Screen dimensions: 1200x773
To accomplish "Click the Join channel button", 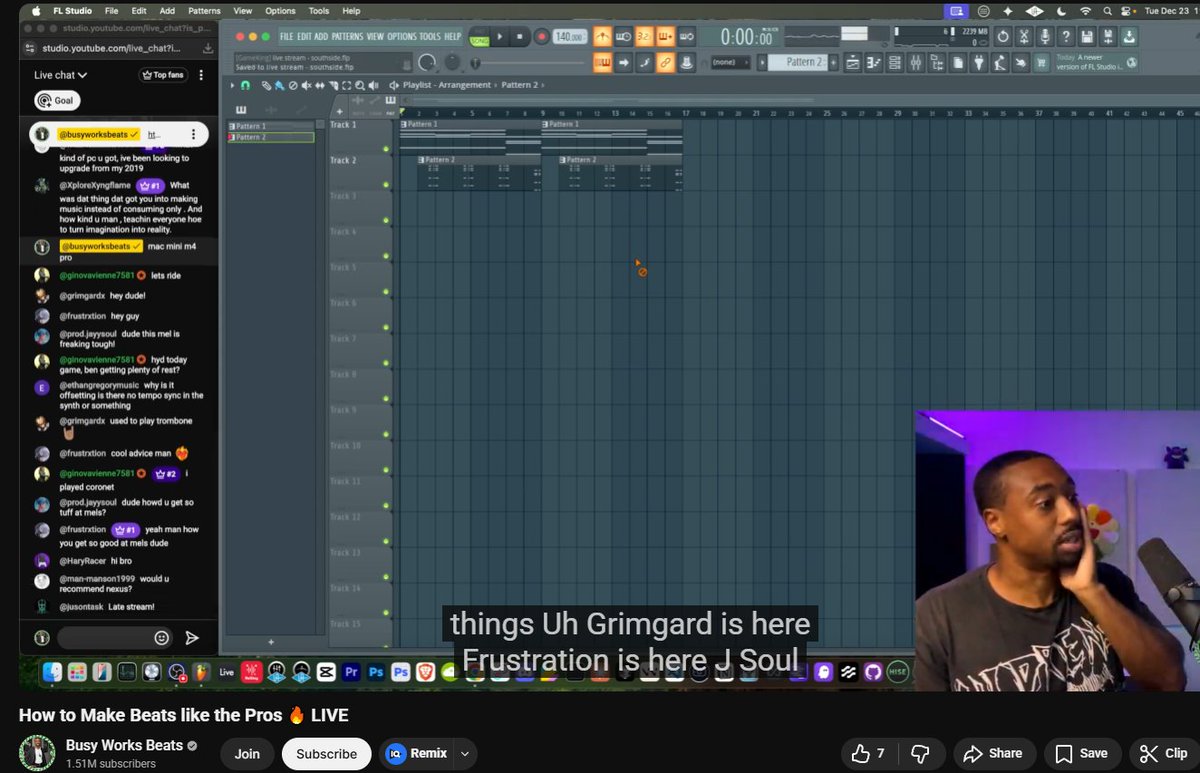I will pyautogui.click(x=247, y=753).
